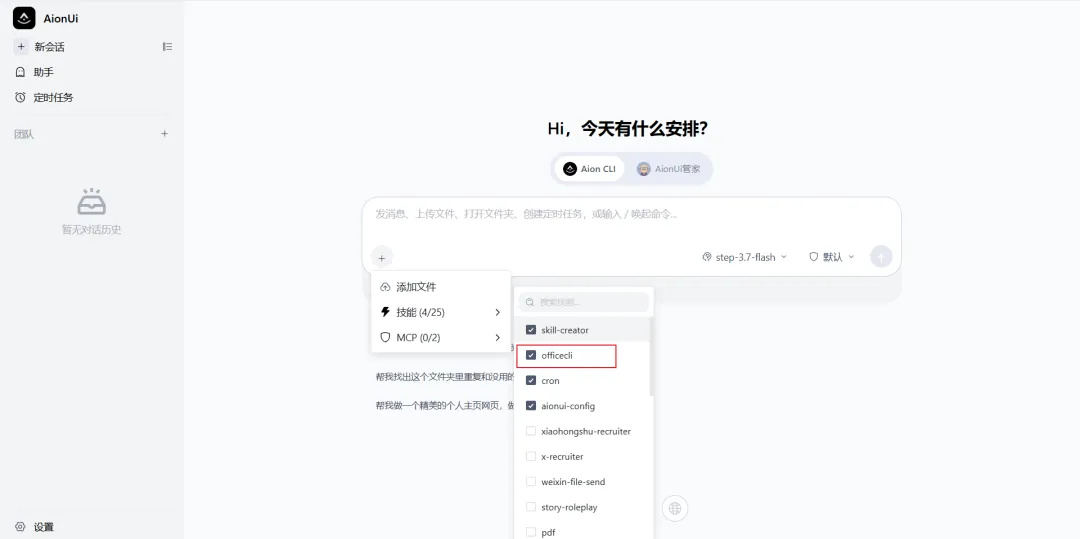Click the gear icon next to 设置
Viewport: 1080px width, 539px height.
click(x=21, y=527)
